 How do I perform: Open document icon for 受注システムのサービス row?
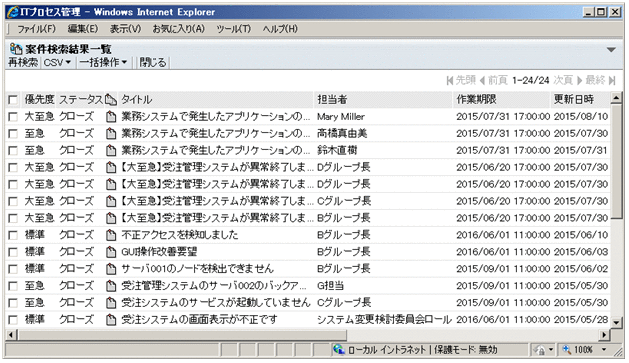(x=111, y=303)
